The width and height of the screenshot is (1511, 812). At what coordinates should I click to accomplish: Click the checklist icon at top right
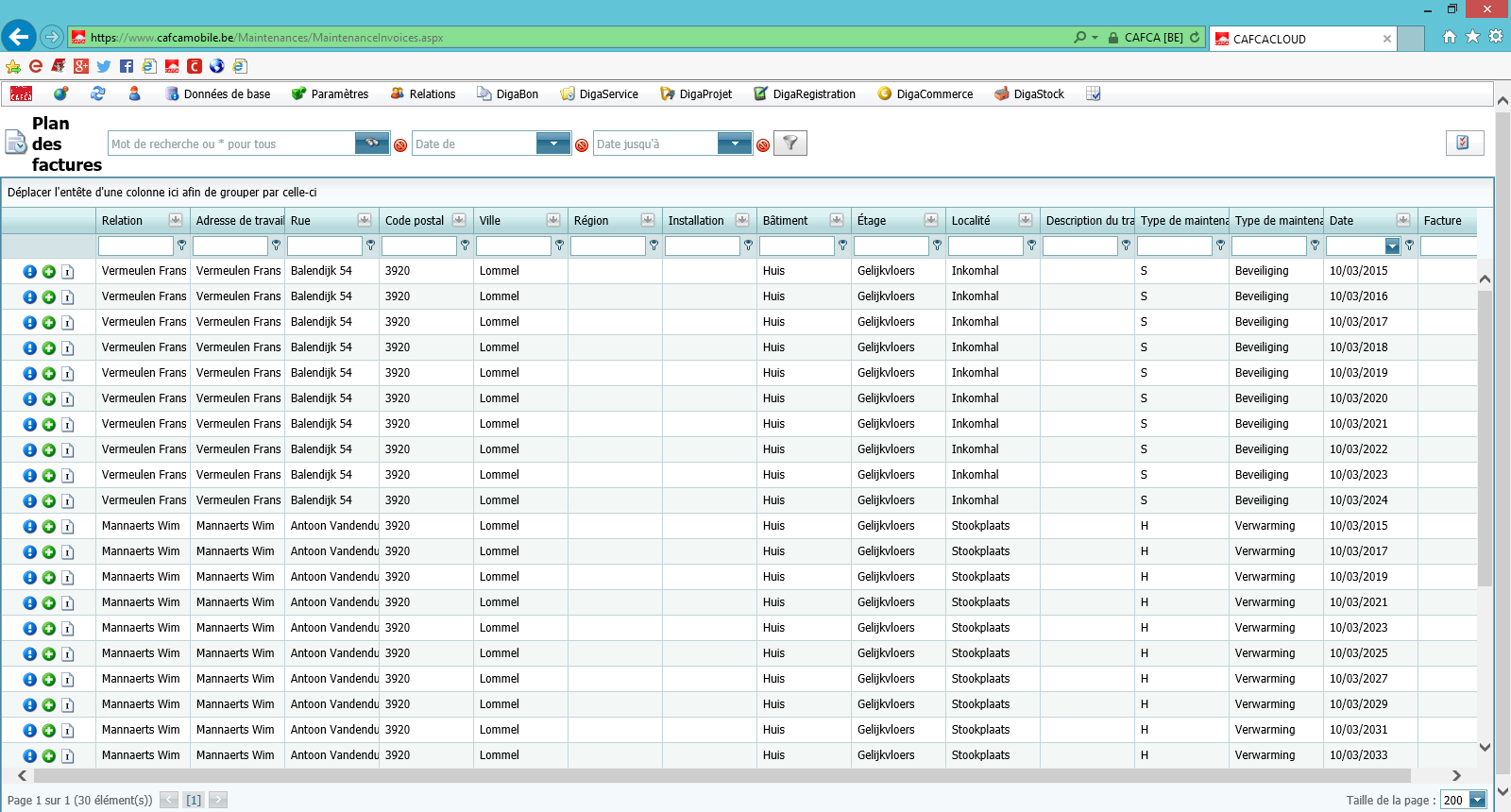pyautogui.click(x=1464, y=143)
